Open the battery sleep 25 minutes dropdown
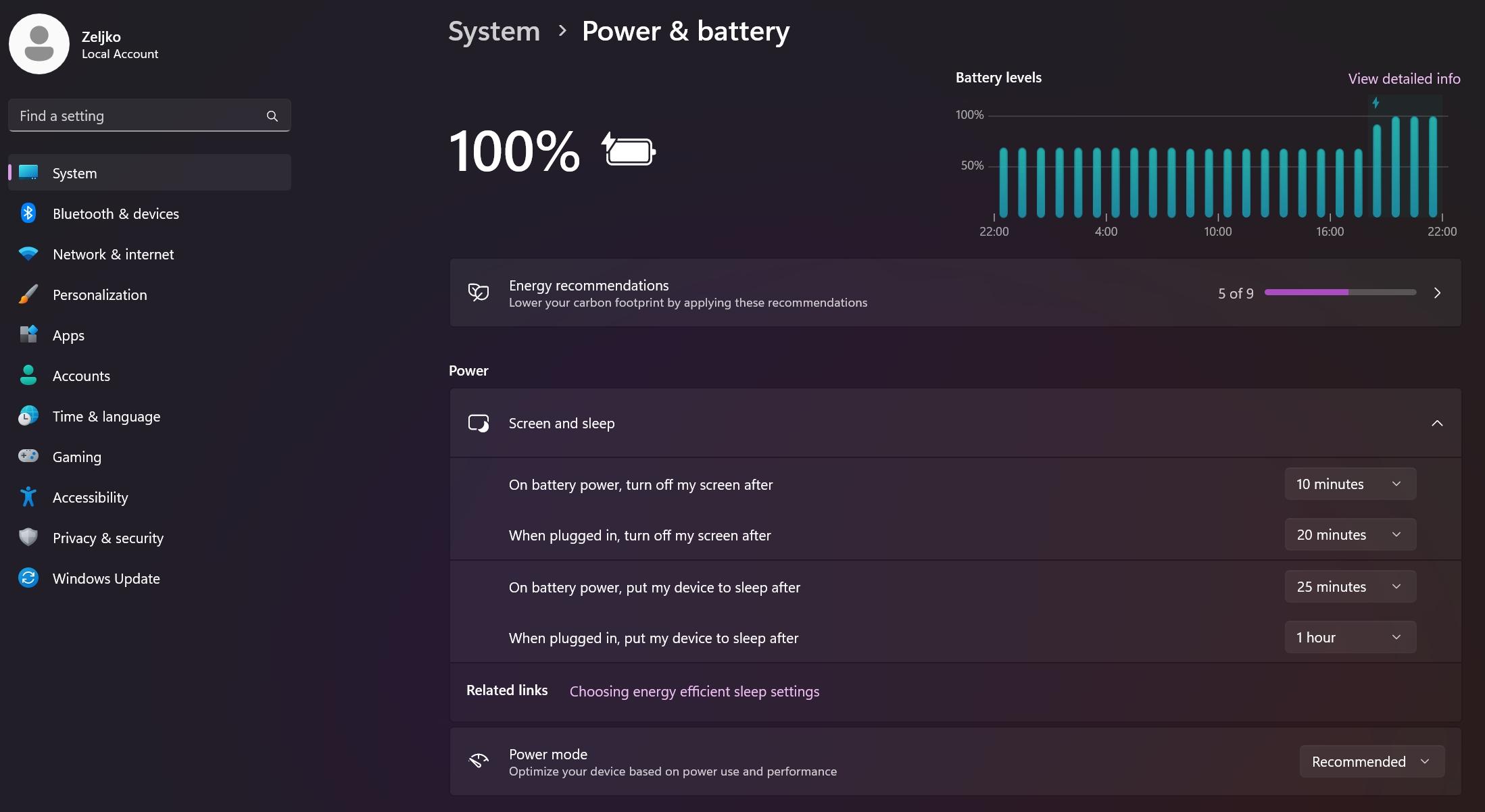The image size is (1485, 812). 1350,587
